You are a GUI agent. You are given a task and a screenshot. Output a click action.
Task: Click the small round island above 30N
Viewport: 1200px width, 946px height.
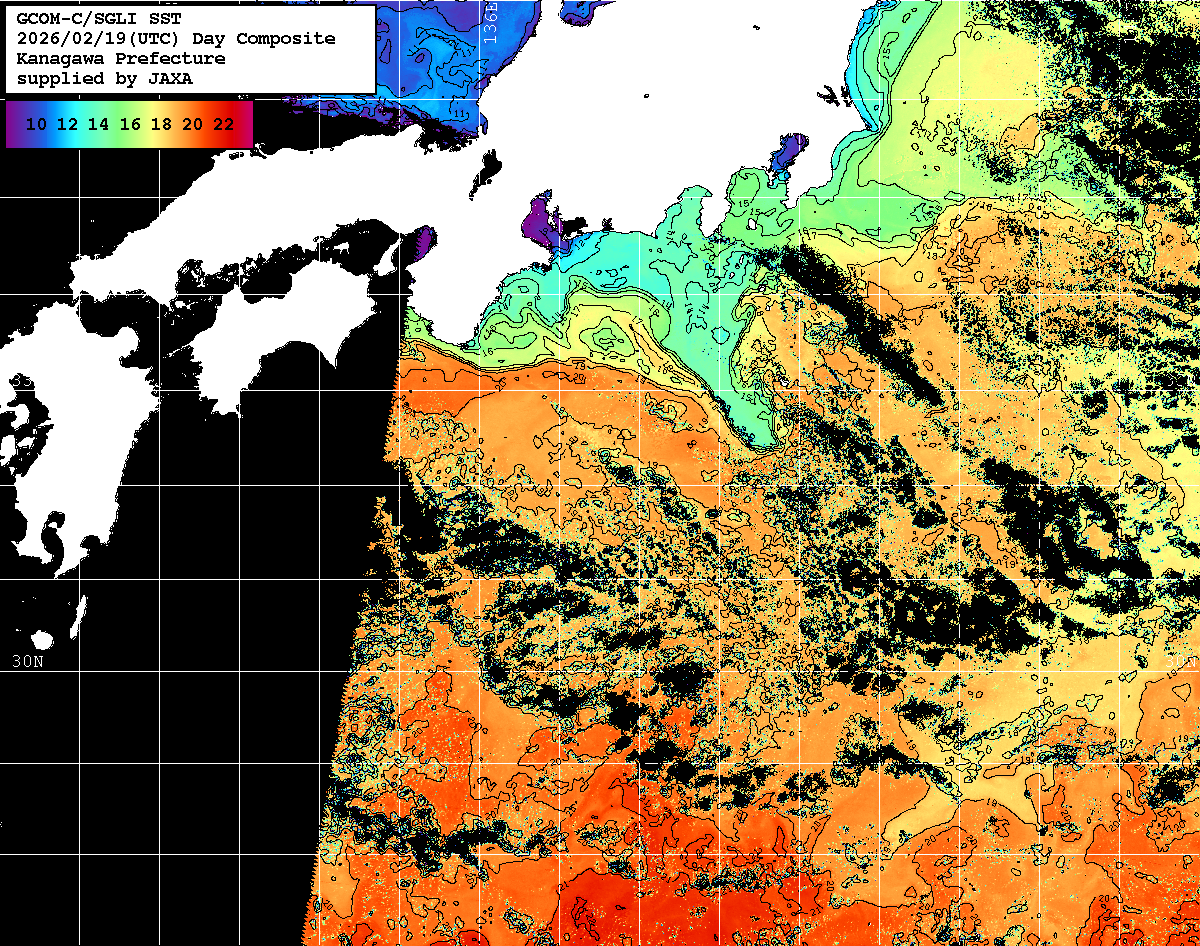click(41, 640)
